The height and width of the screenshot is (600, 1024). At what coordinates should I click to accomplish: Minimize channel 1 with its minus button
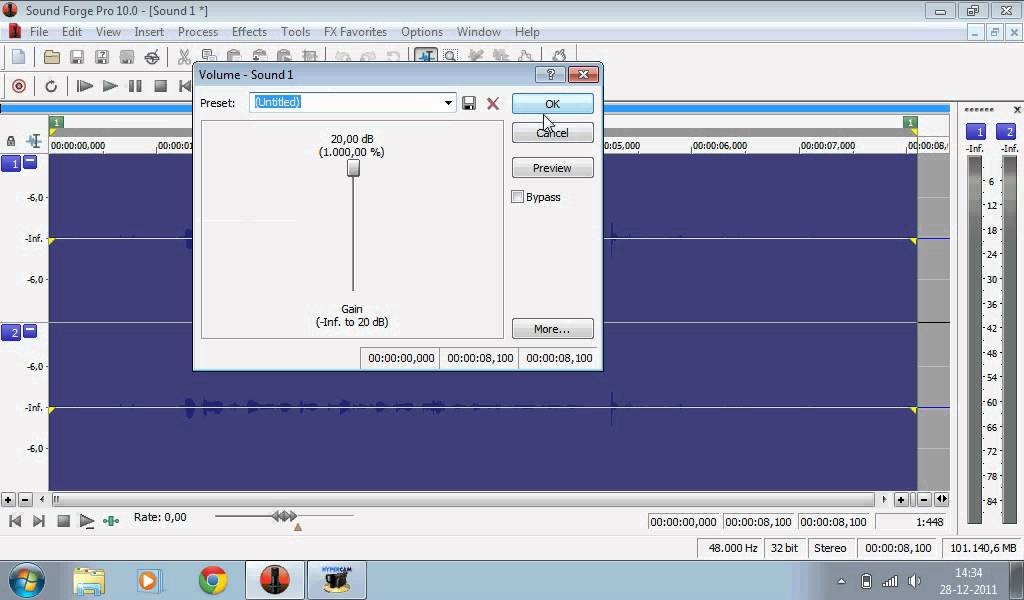tap(30, 162)
